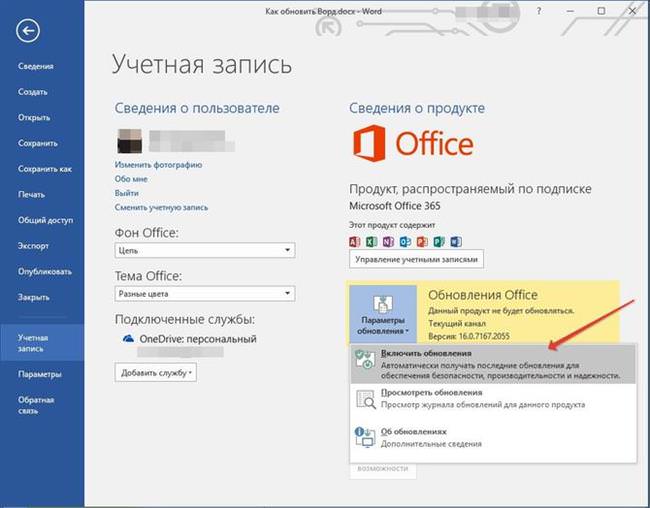Go to Общий доступ in the sidebar
Image resolution: width=650 pixels, height=508 pixels.
[x=45, y=220]
